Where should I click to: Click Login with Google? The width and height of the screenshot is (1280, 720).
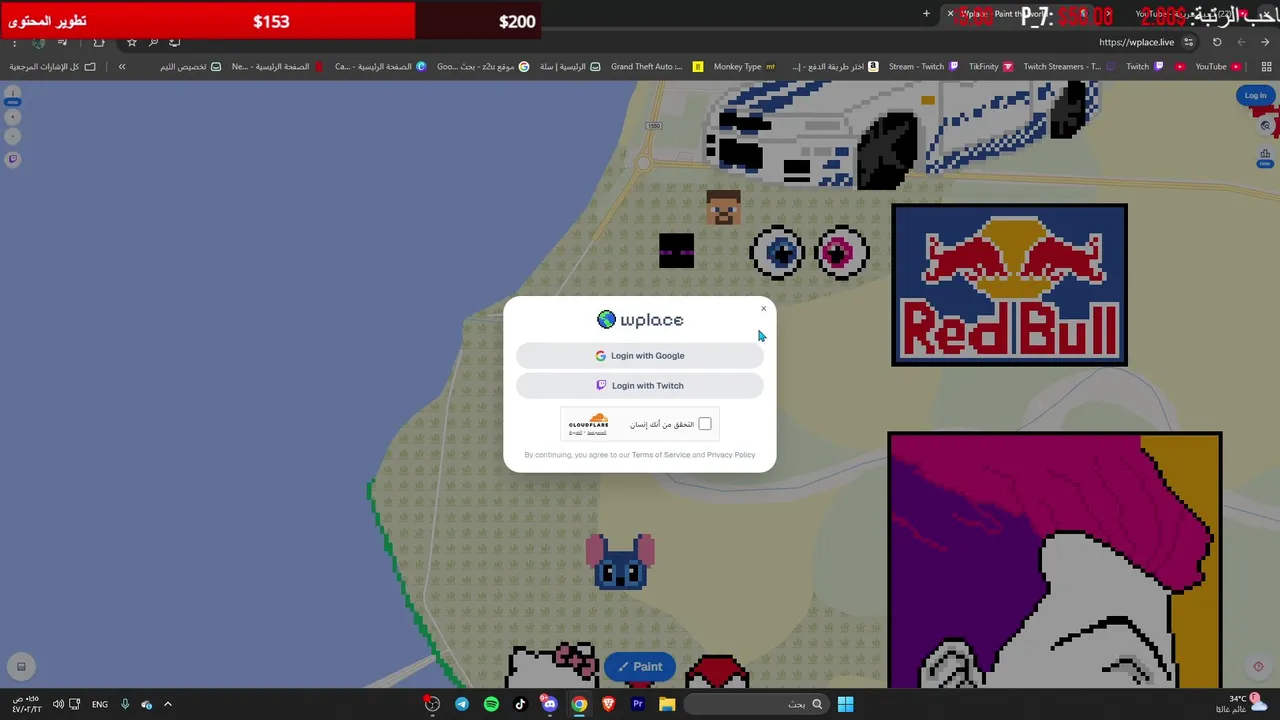[640, 356]
